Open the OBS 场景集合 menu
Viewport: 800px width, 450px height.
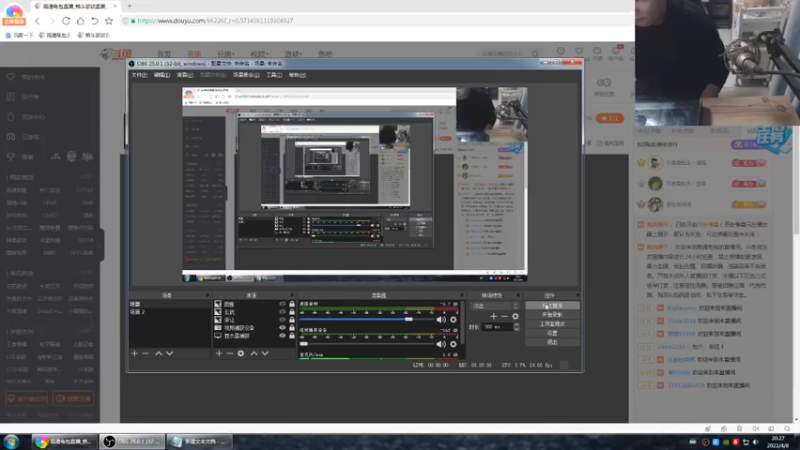pos(246,75)
